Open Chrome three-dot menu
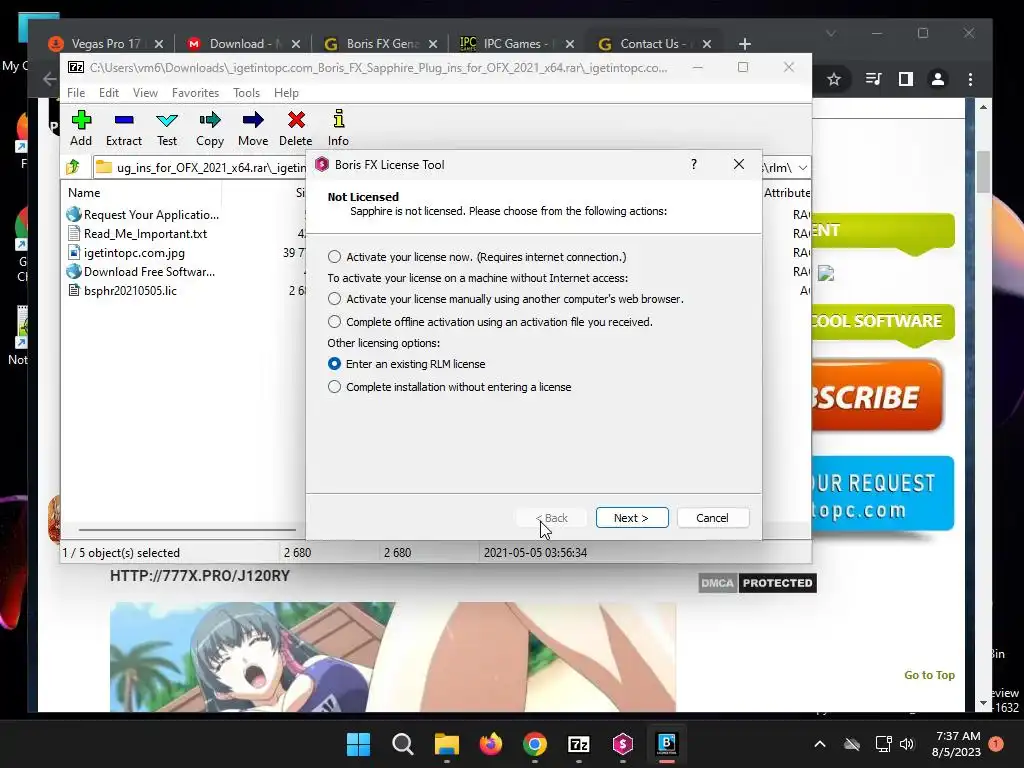The image size is (1024, 768). click(970, 80)
